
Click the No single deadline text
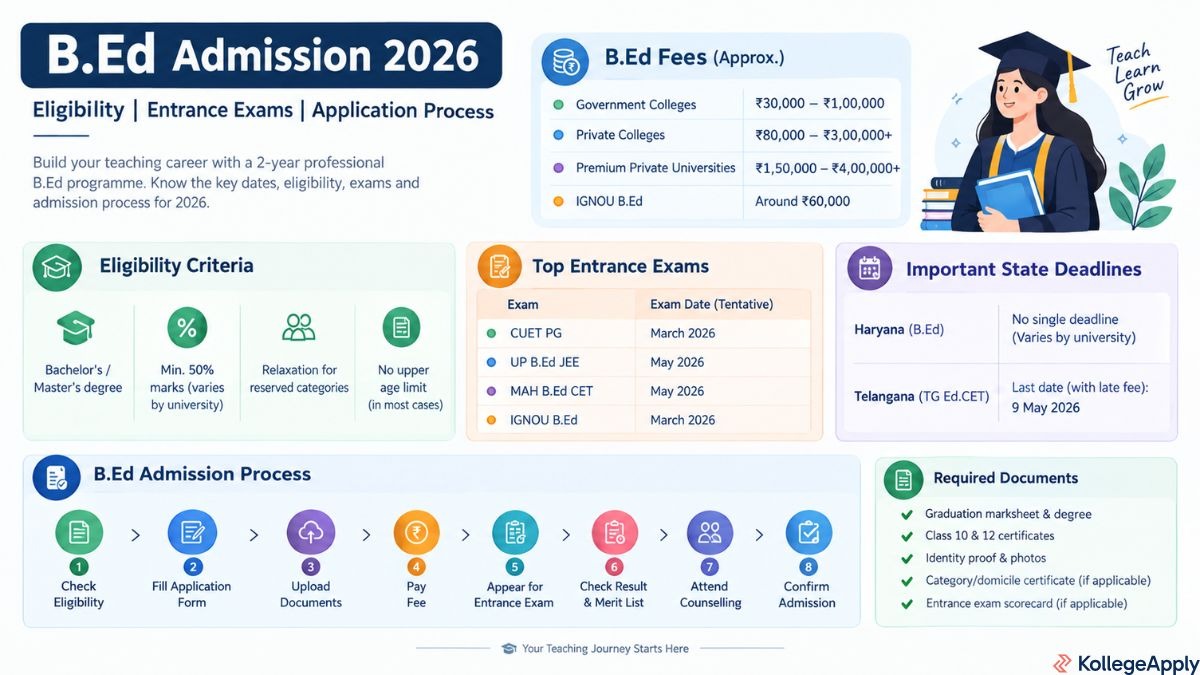coord(1065,320)
